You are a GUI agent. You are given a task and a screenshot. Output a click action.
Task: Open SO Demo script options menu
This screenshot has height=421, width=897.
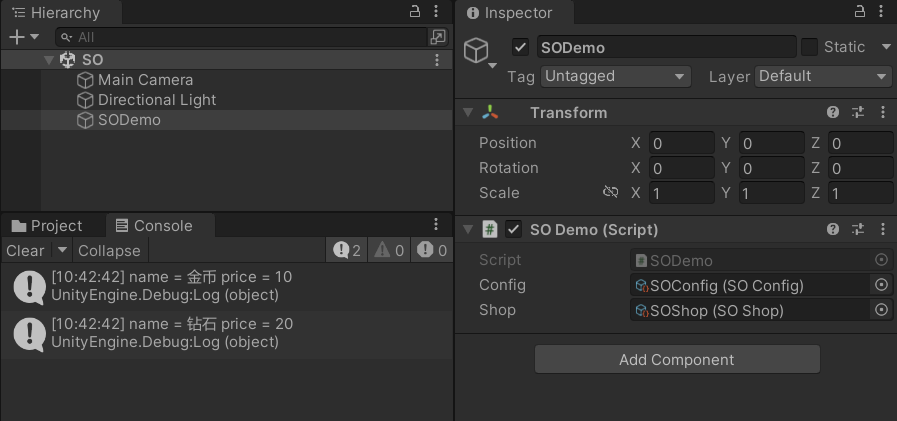tap(883, 230)
